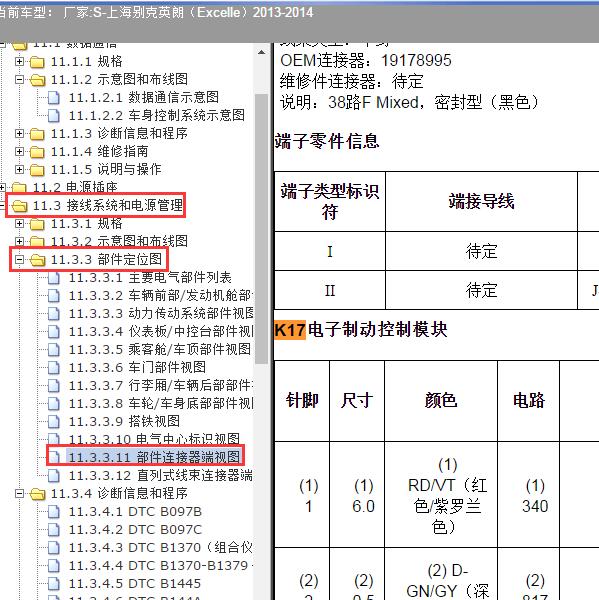Click the tree panel scrollbar thumb
This screenshot has width=599, height=600.
click(x=261, y=229)
